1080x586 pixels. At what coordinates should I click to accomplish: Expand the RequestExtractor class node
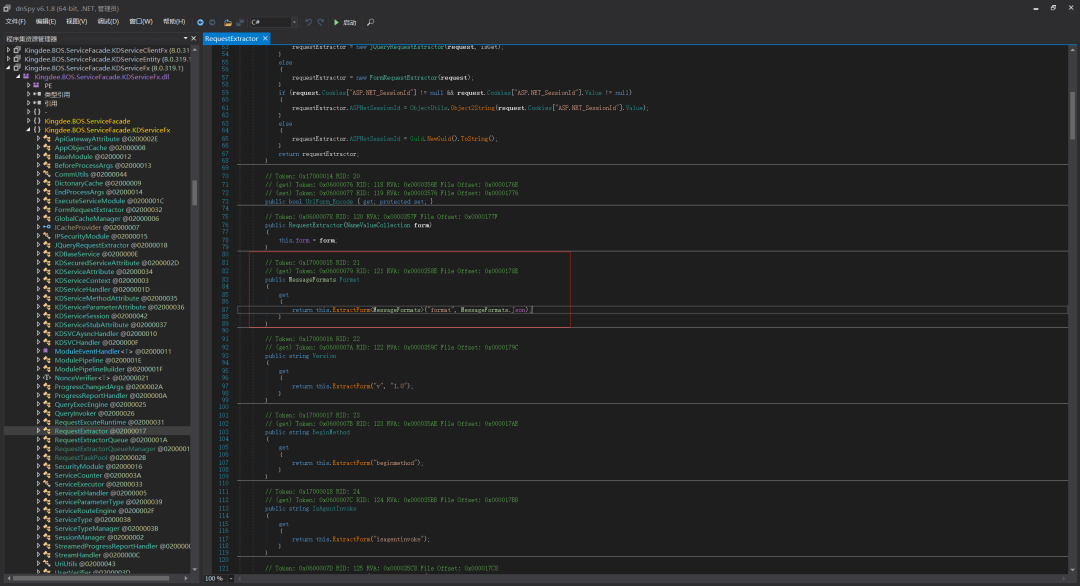pyautogui.click(x=38, y=431)
